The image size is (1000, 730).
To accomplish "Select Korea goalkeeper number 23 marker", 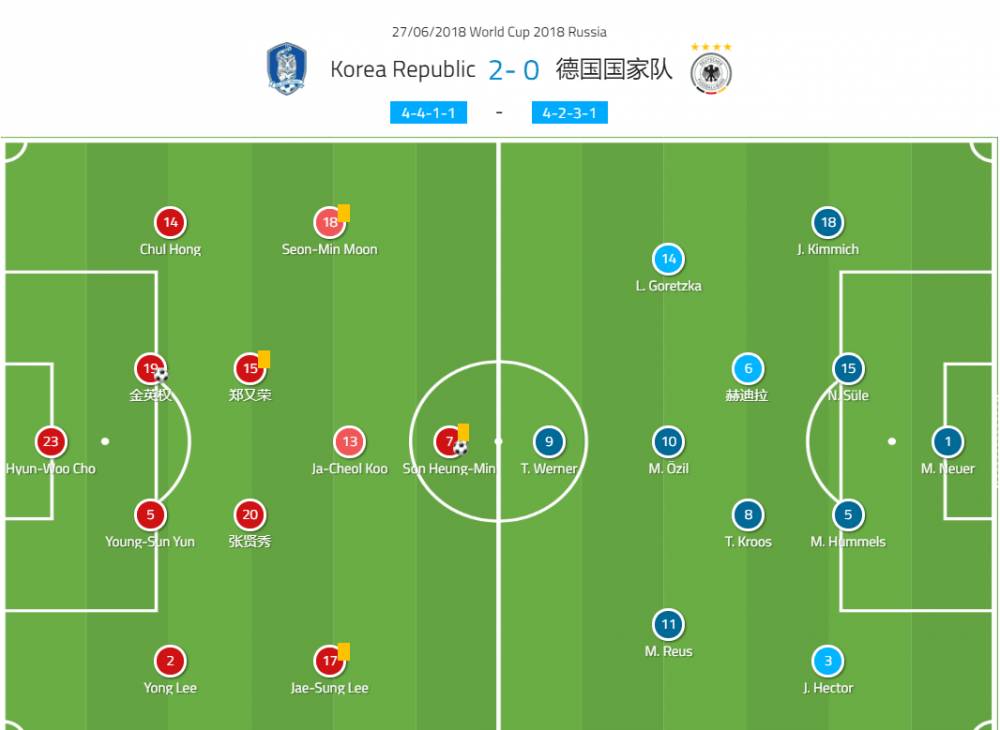I will pos(50,441).
